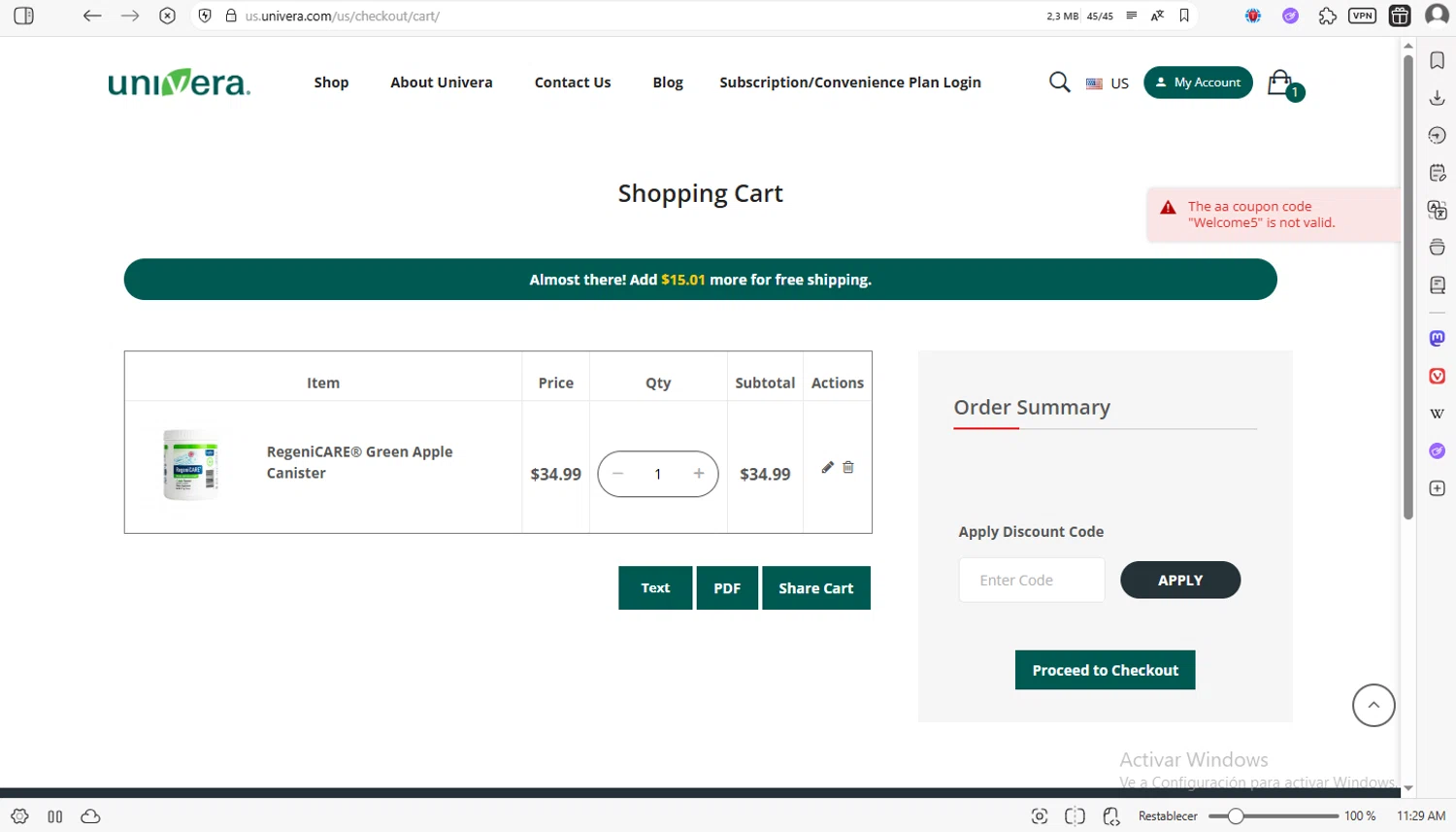Screen dimensions: 1456x832
Task: Open reader view from address bar
Action: pyautogui.click(x=1132, y=16)
